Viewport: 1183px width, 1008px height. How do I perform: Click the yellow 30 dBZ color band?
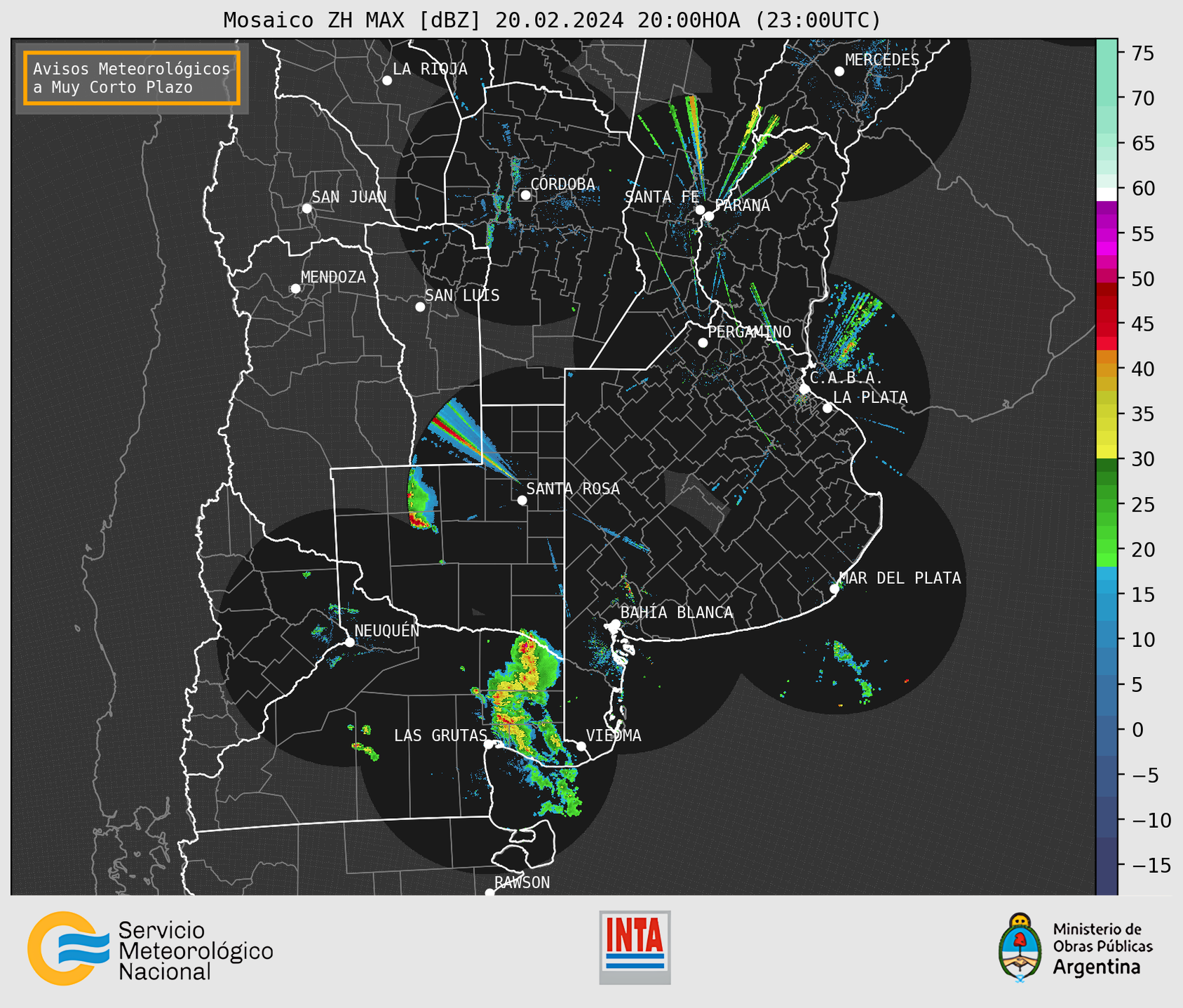(1106, 452)
